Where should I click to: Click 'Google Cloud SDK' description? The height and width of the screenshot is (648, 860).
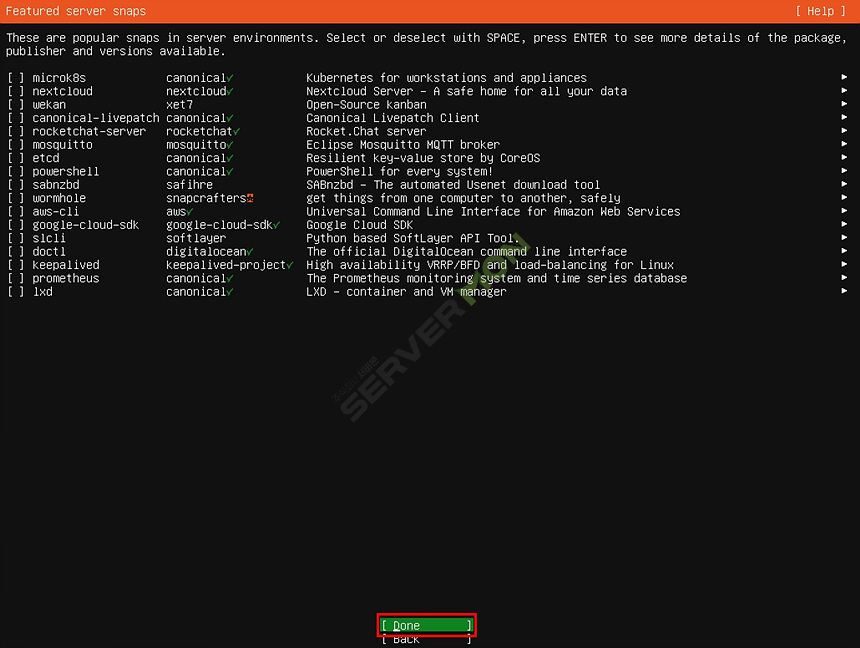pos(359,225)
